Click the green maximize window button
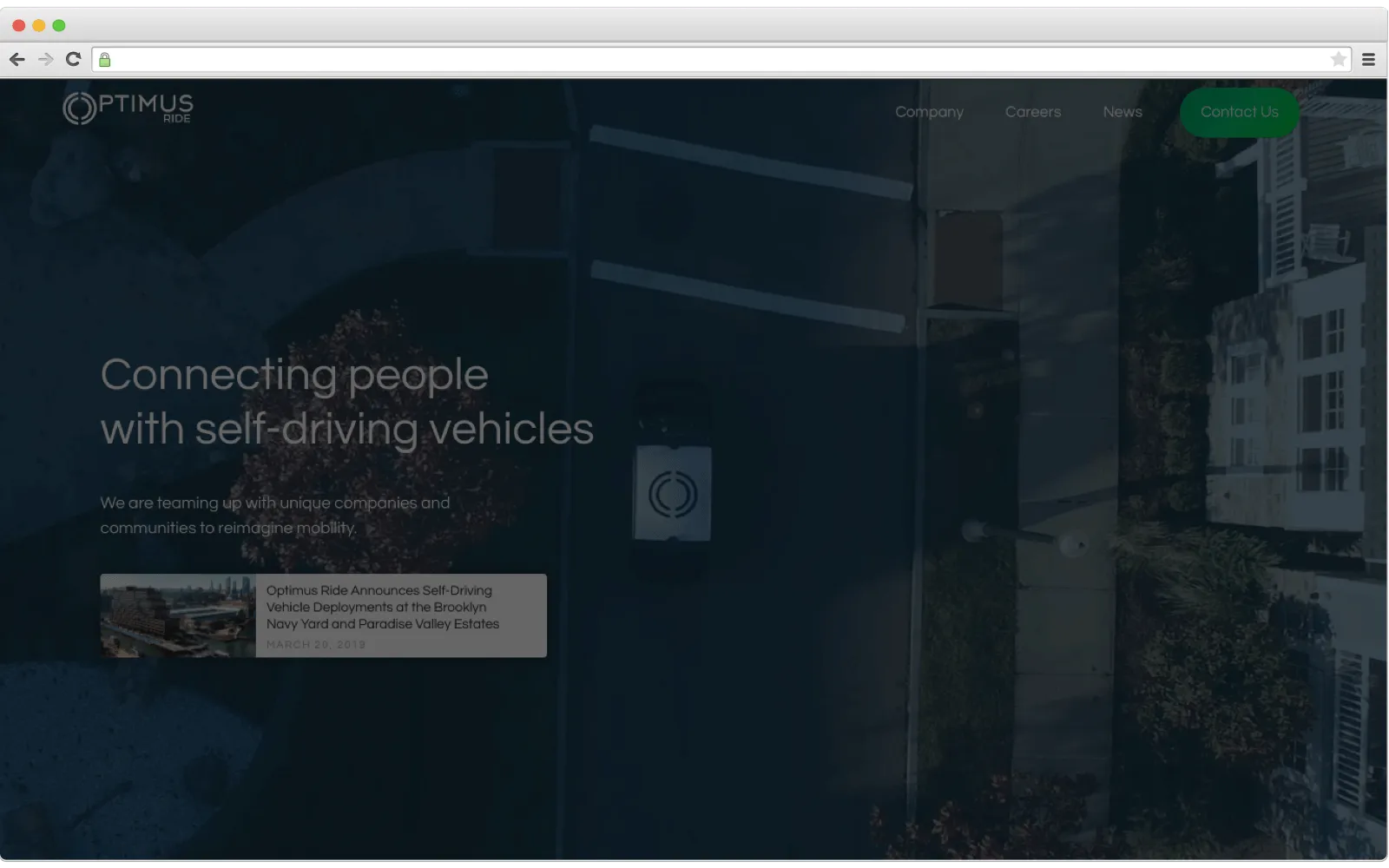Viewport: 1389px width, 868px height. click(59, 25)
